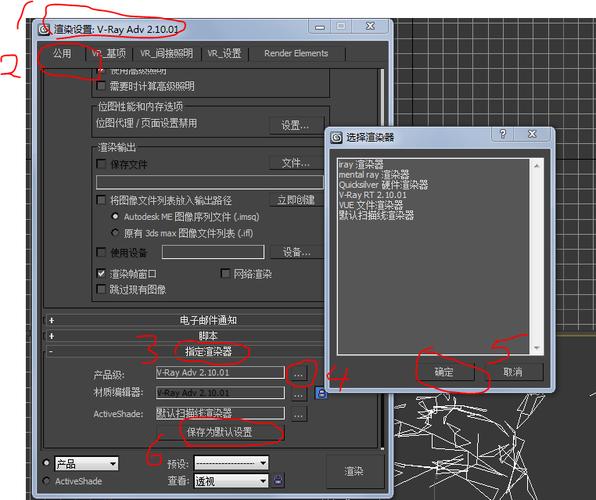This screenshot has width=596, height=500.
Task: Click the renderer list scrollbar down arrow
Action: click(536, 348)
